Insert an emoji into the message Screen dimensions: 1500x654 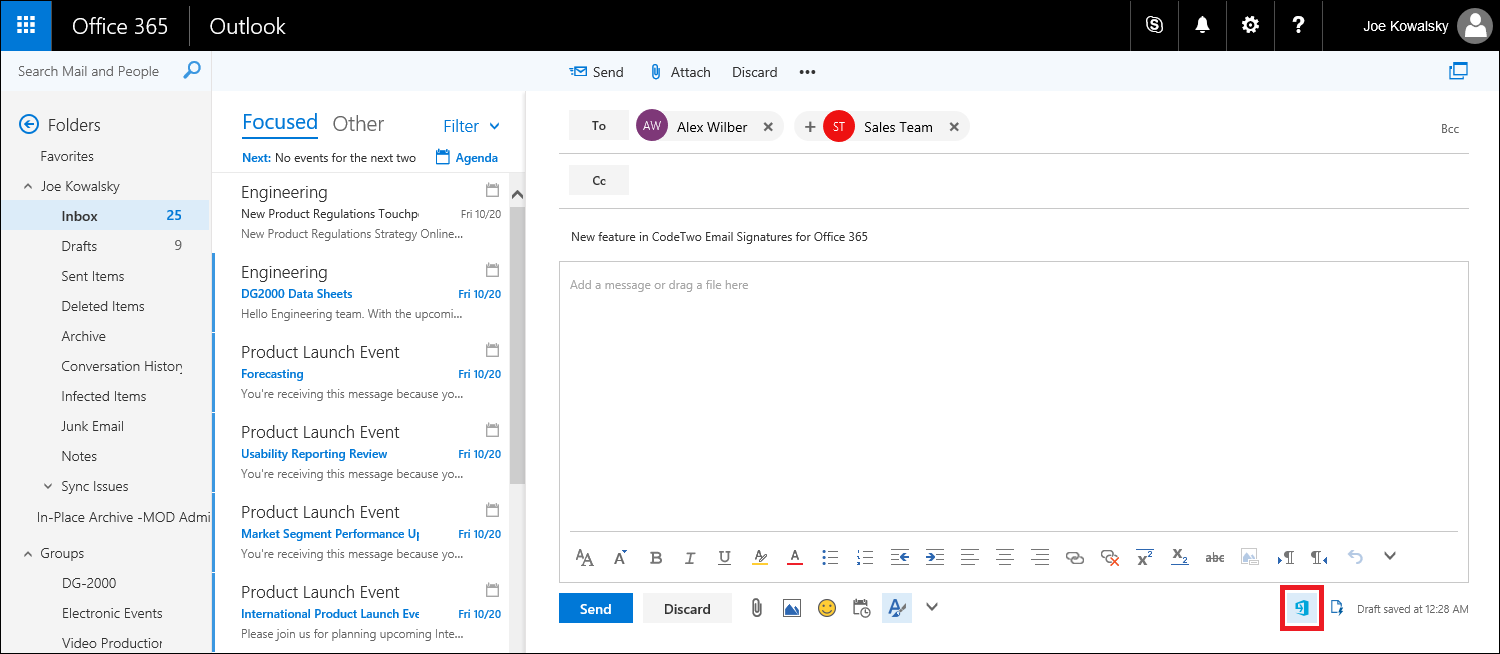point(827,607)
